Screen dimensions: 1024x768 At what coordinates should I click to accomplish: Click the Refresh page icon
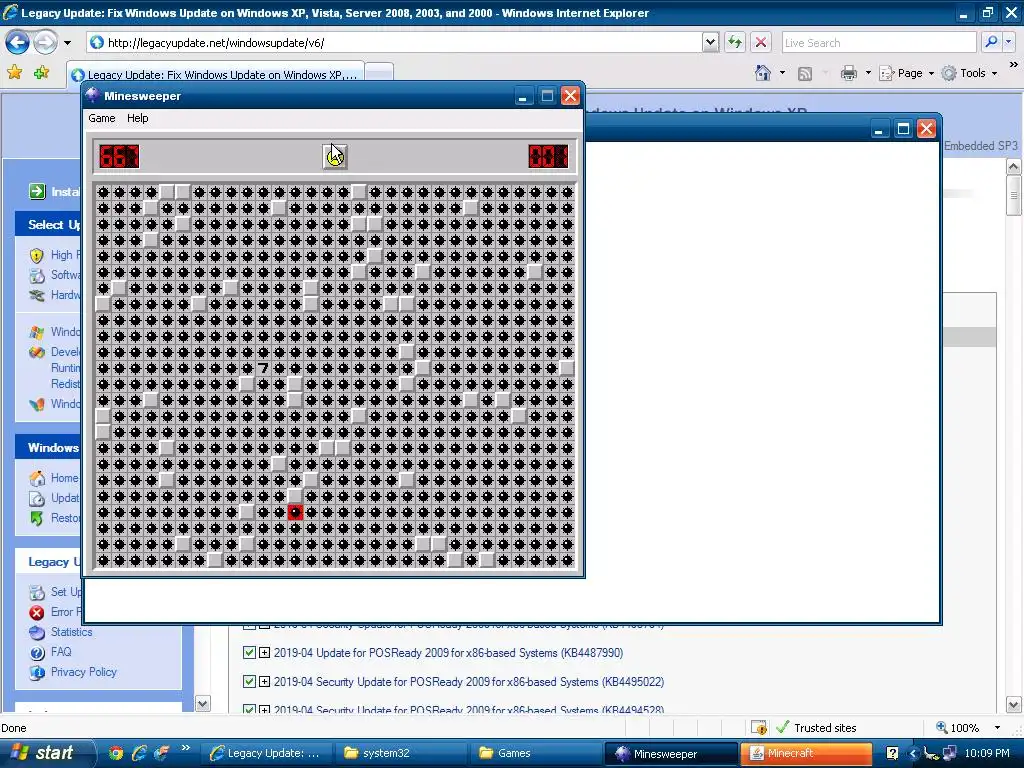click(735, 43)
